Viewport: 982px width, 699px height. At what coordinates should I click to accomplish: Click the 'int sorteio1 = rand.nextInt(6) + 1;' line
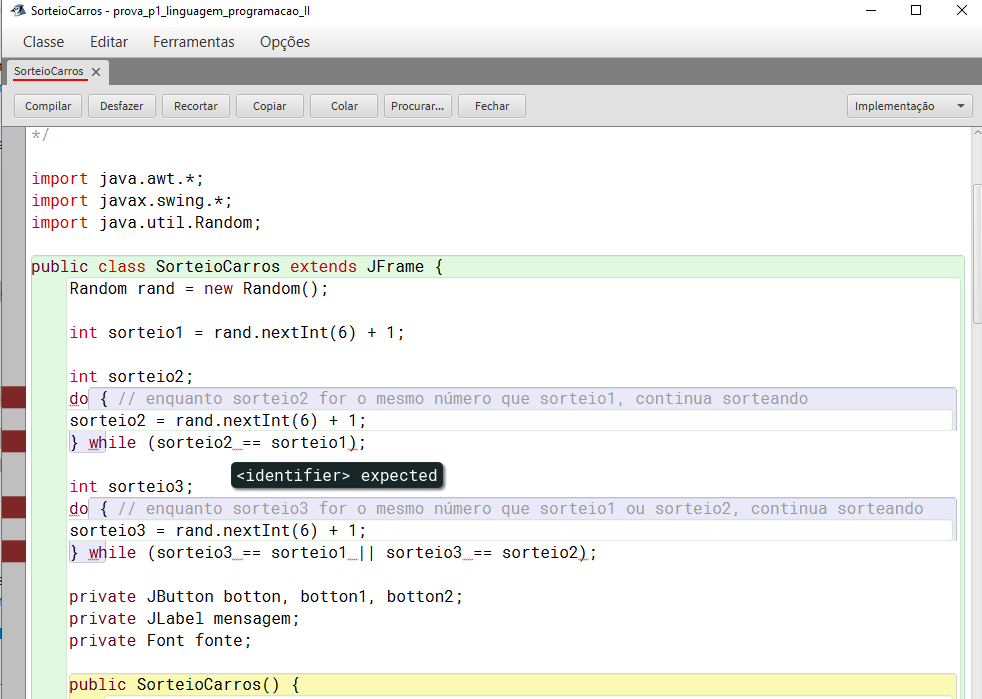(237, 333)
